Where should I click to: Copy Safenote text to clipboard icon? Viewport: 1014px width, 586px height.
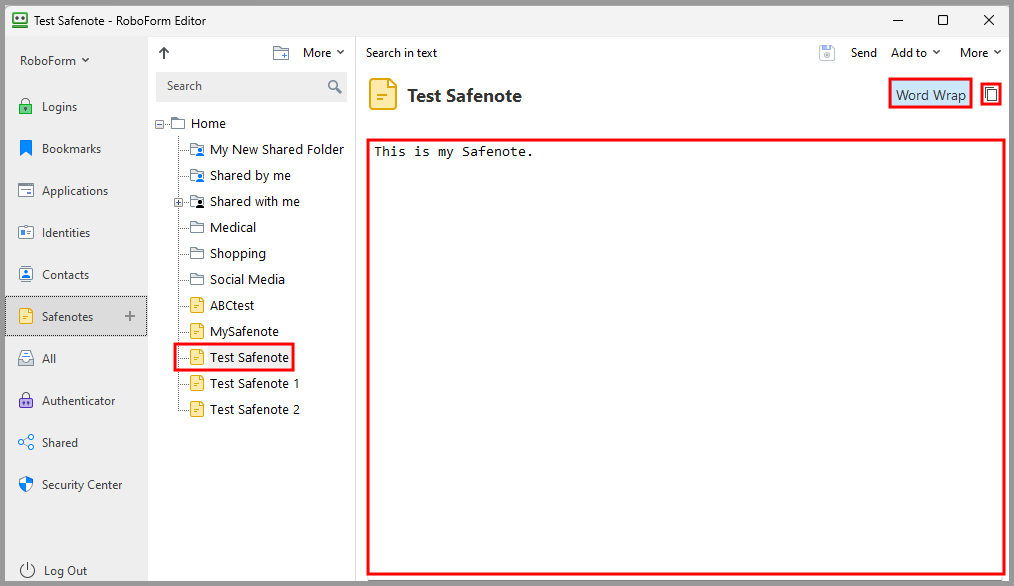pos(991,94)
